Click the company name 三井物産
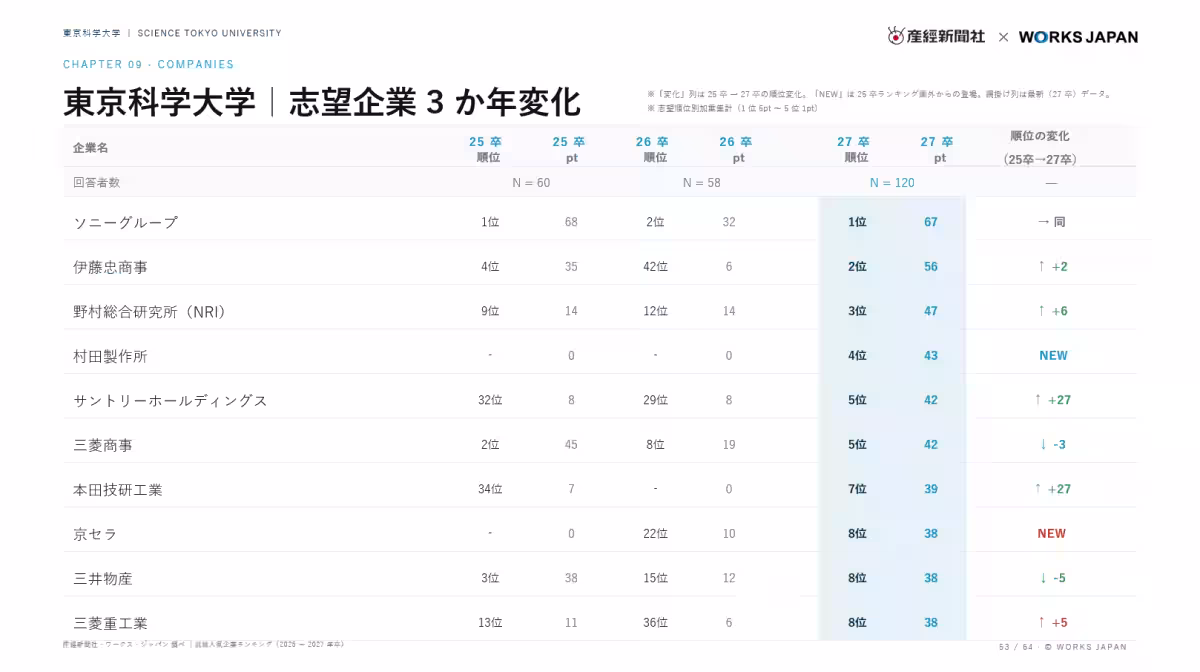 click(103, 578)
